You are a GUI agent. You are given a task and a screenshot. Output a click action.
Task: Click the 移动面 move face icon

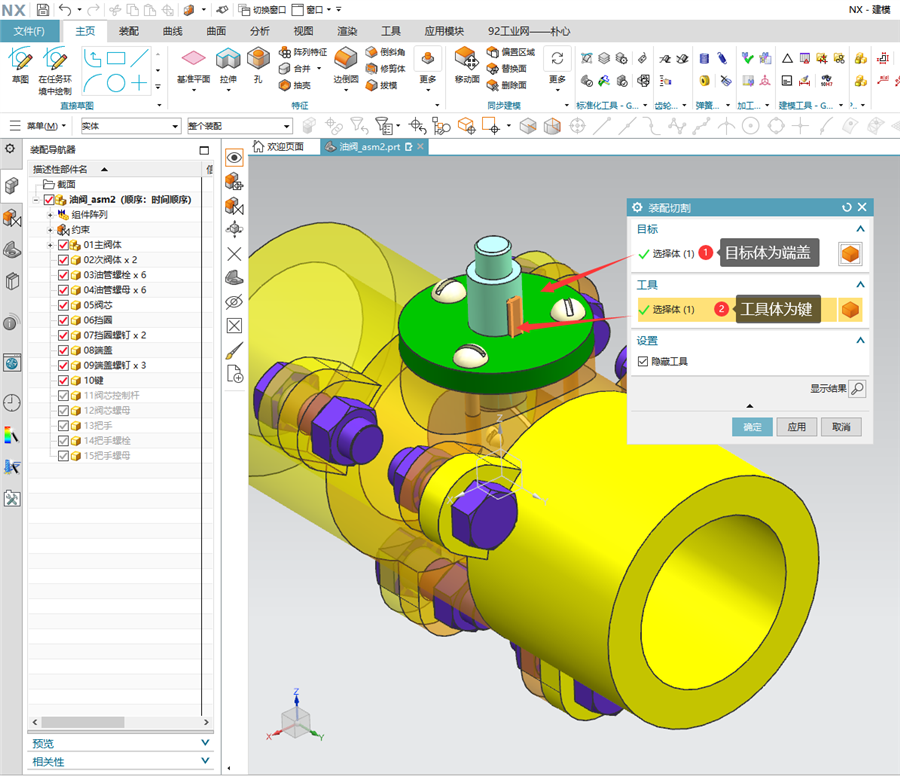[x=467, y=59]
